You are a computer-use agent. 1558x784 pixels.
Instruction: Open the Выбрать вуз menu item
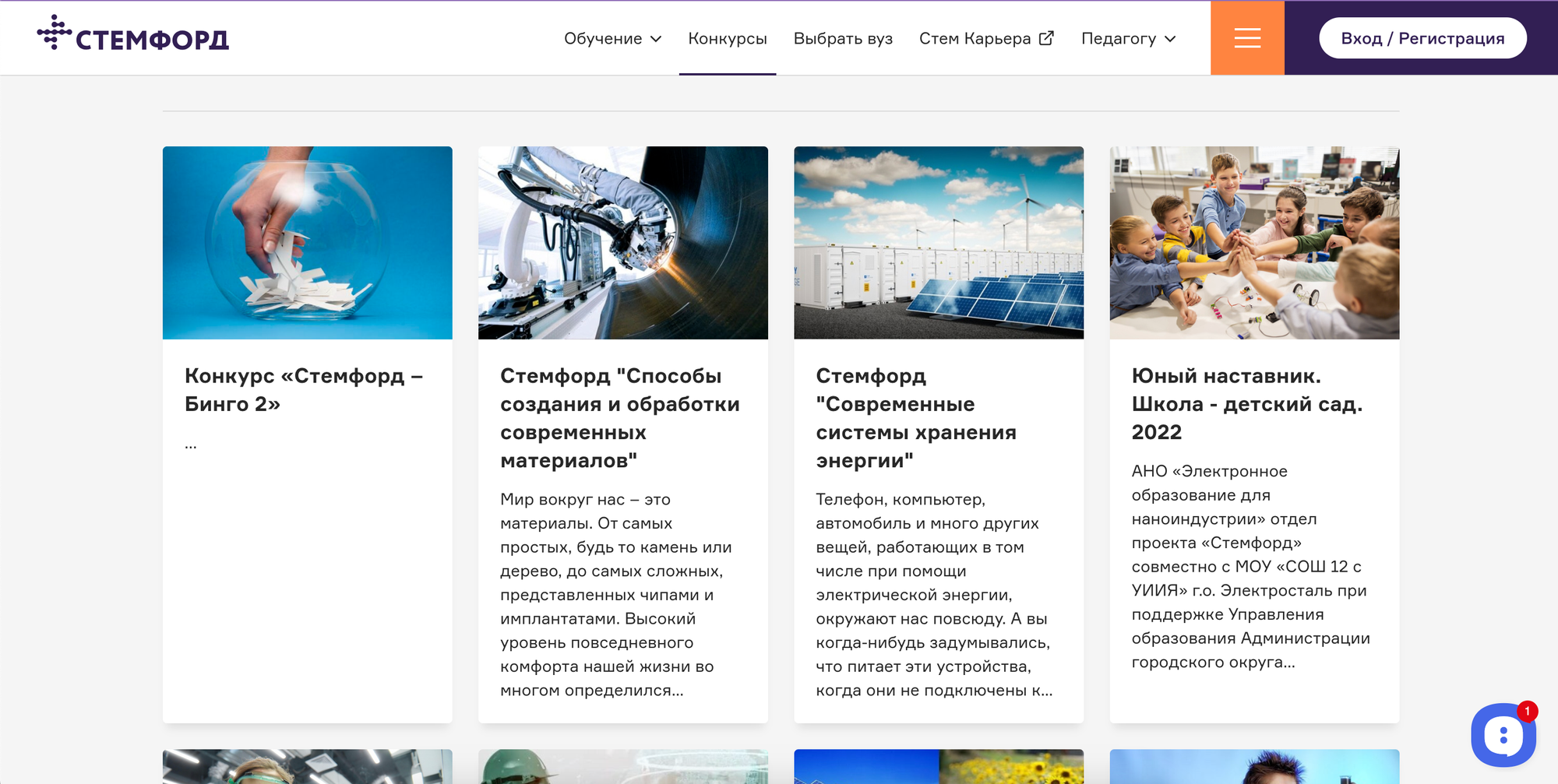(843, 39)
